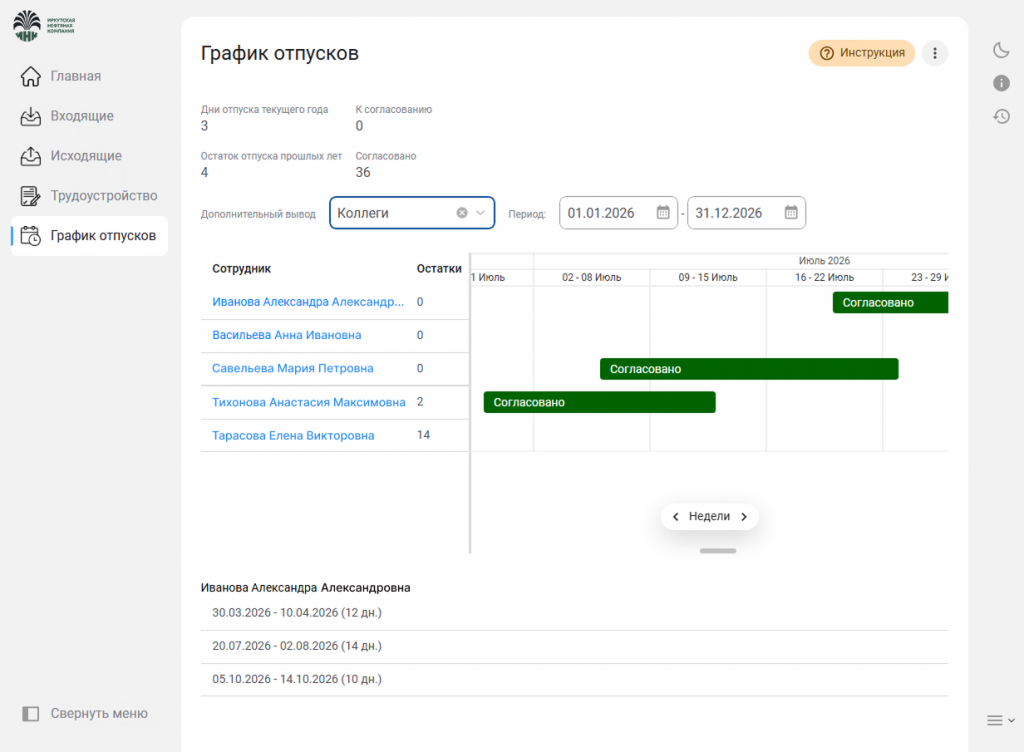Image resolution: width=1024 pixels, height=752 pixels.
Task: Expand the Дополнительный вывод dropdown arrow
Action: (x=480, y=213)
